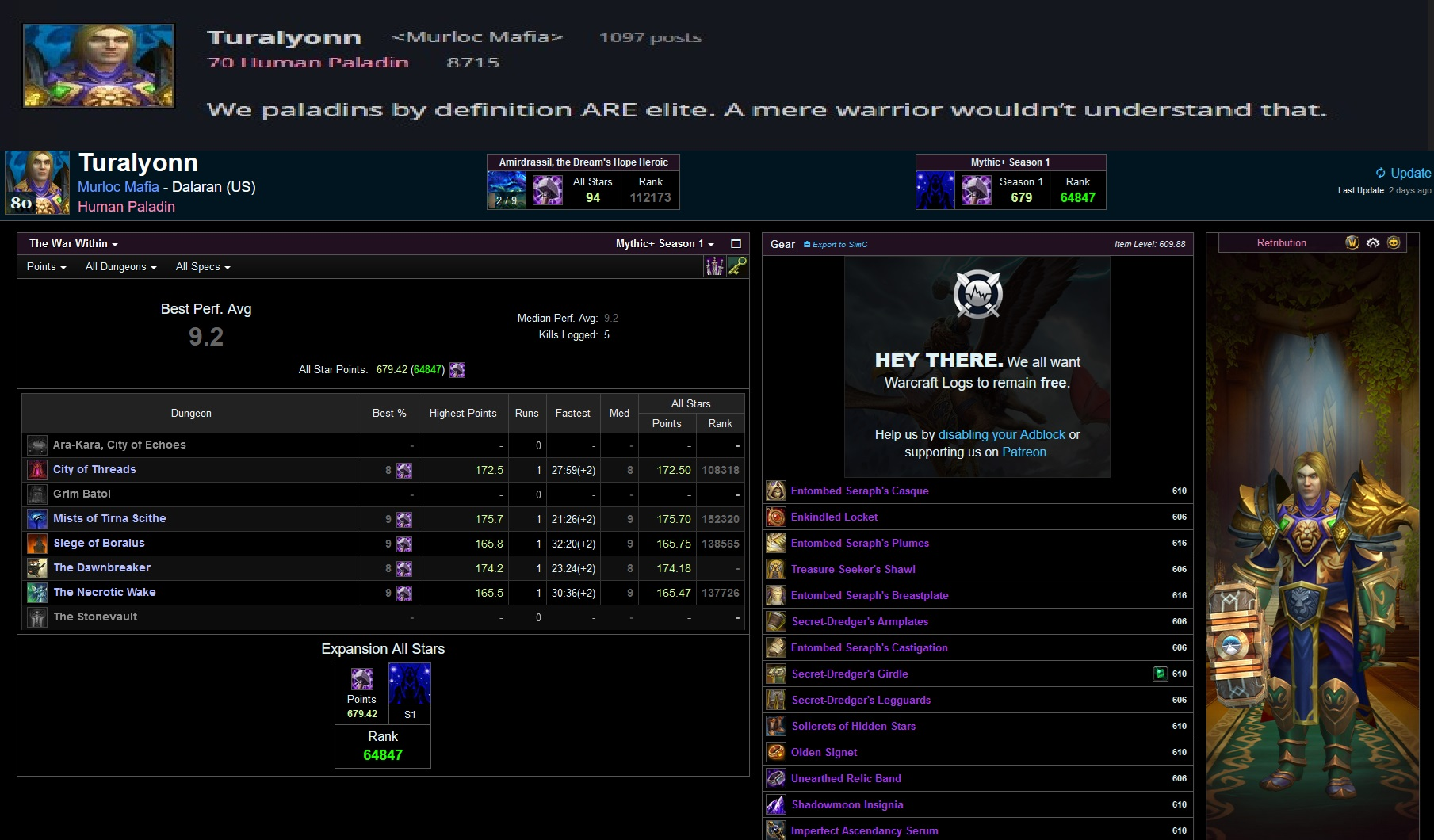Click the spec icon next to Season 1 679
The width and height of the screenshot is (1434, 840).
[x=977, y=190]
